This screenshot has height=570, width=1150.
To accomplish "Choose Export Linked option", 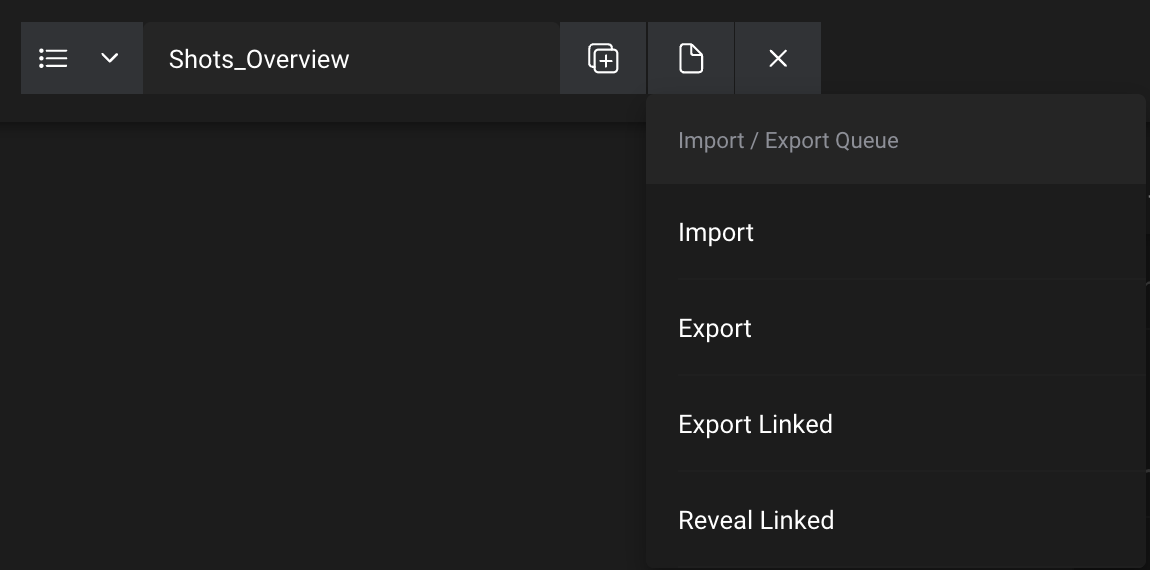I will (755, 425).
